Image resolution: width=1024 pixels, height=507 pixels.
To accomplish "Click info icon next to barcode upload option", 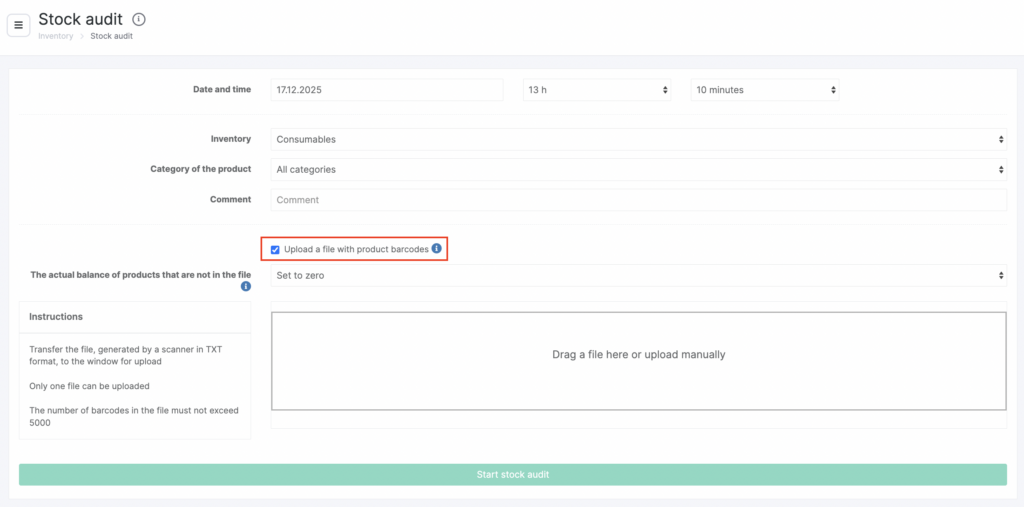I will 437,249.
